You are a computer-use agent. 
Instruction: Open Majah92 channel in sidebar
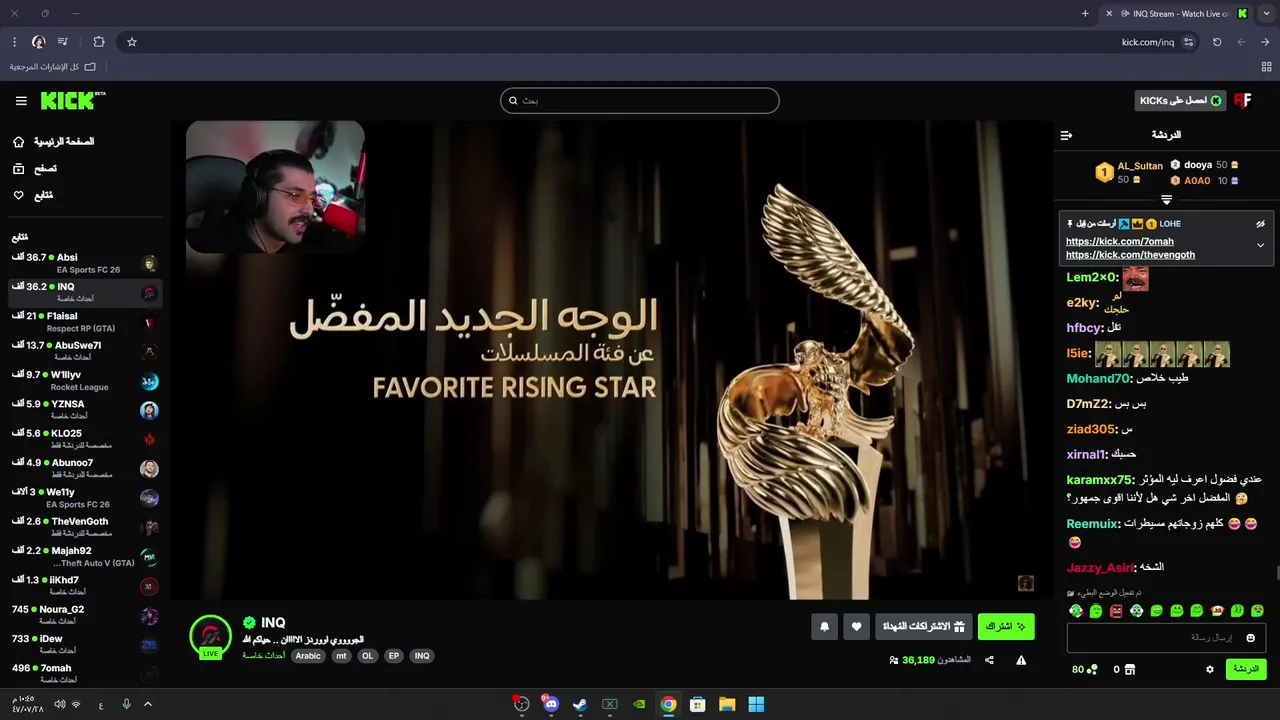point(85,557)
